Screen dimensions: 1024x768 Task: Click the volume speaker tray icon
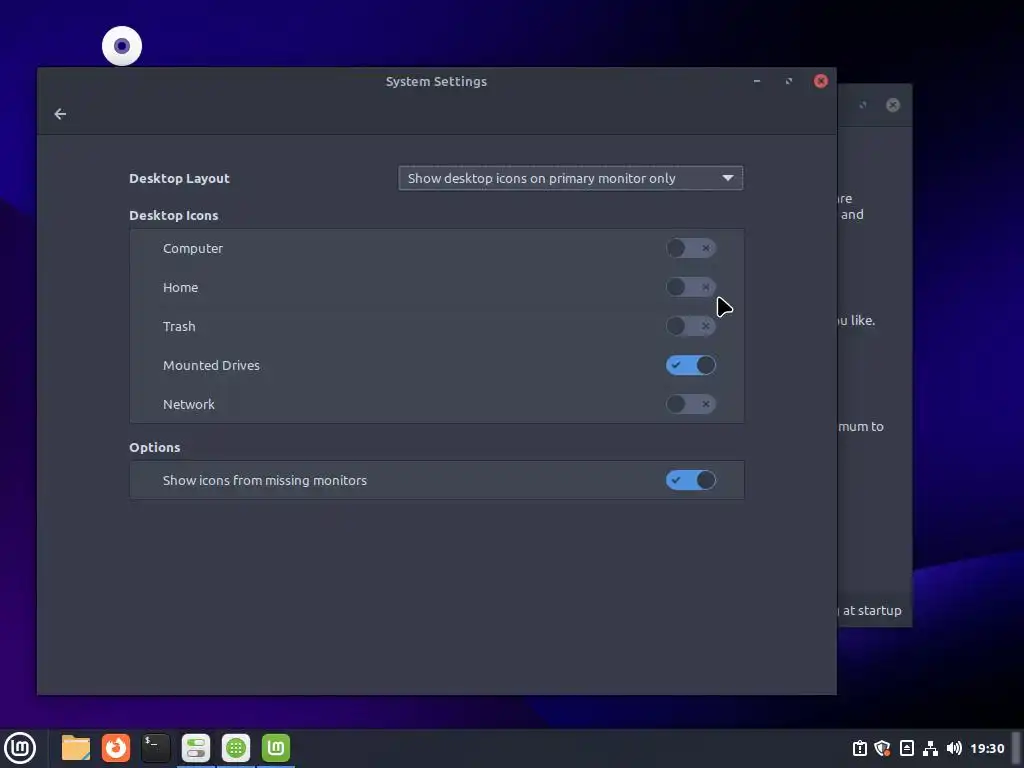click(954, 748)
